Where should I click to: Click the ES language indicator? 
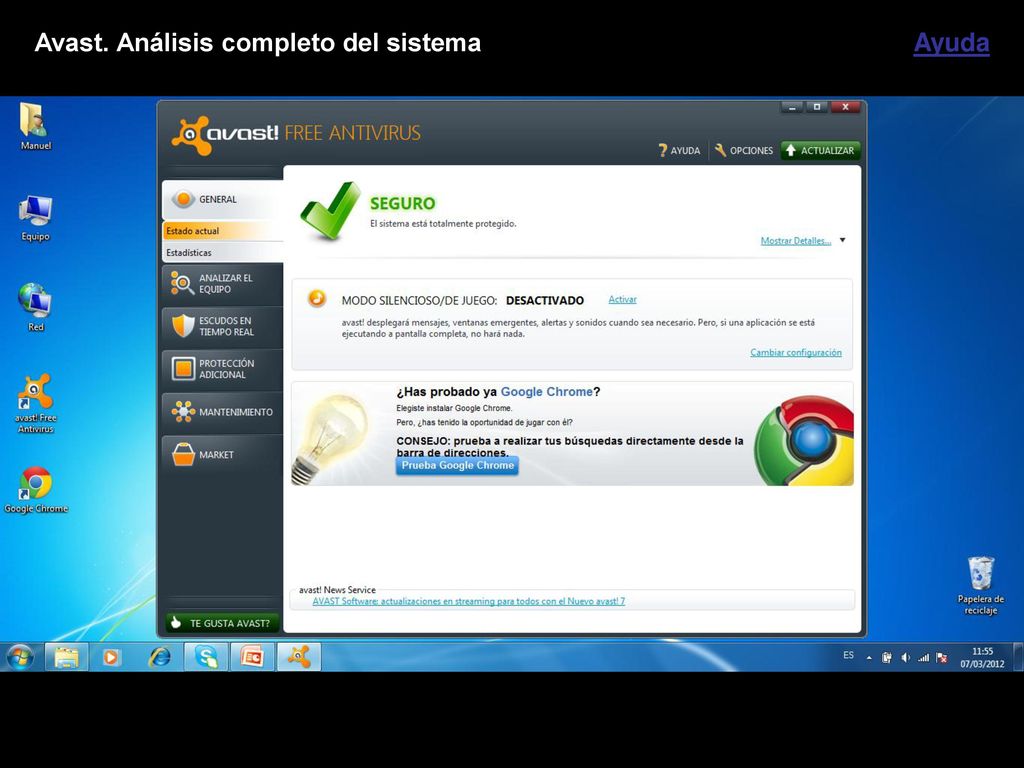(848, 655)
